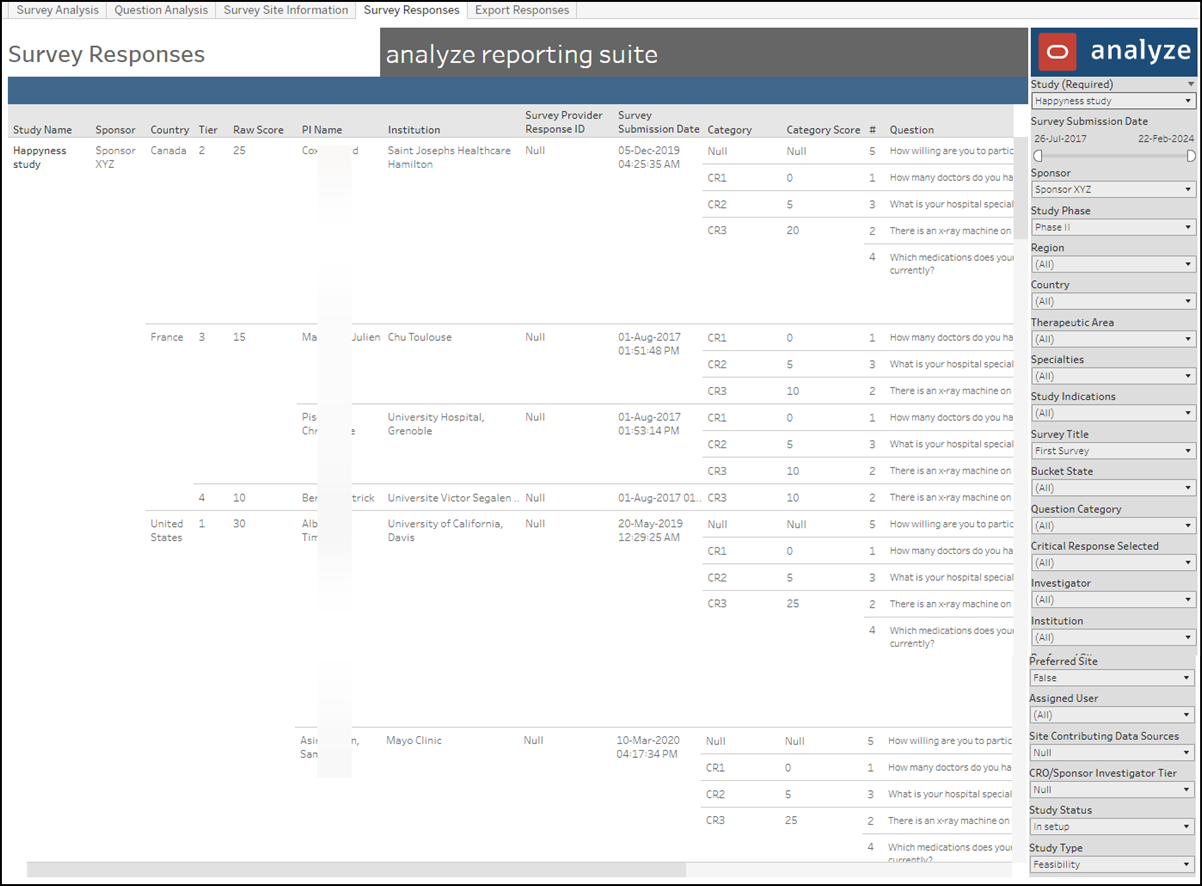Click the Canada country cell
Viewport: 1202px width, 886px height.
tap(168, 151)
